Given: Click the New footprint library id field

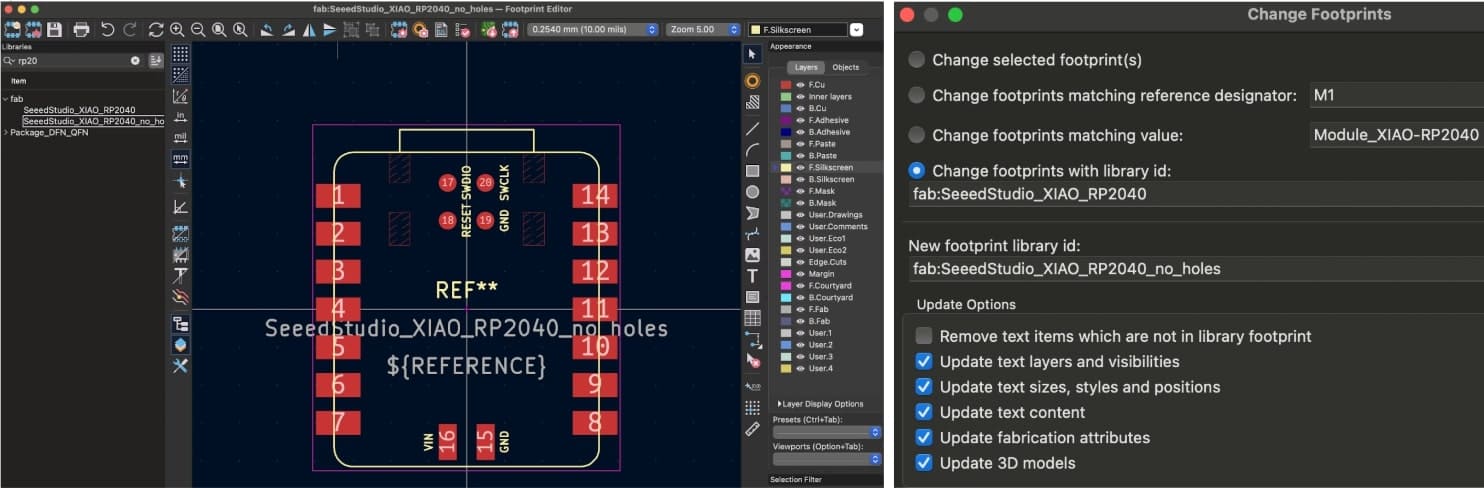Looking at the screenshot, I should pos(1190,269).
